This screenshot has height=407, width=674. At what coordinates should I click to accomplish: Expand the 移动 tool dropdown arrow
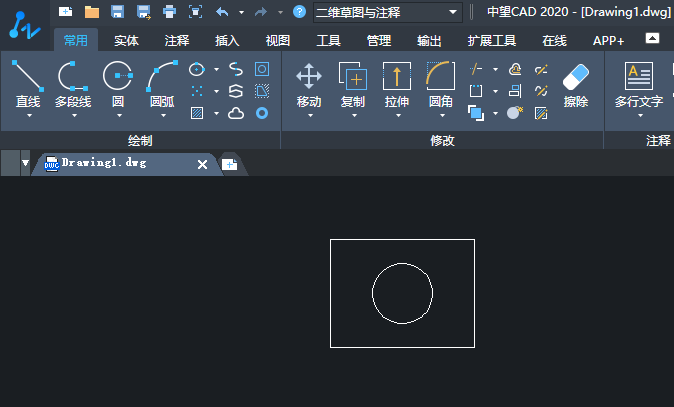point(310,116)
